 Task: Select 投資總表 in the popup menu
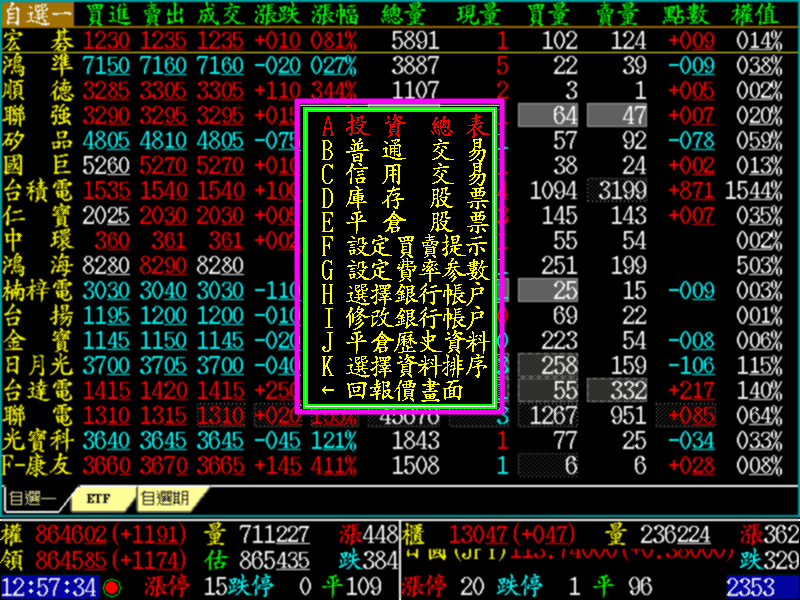click(x=405, y=127)
